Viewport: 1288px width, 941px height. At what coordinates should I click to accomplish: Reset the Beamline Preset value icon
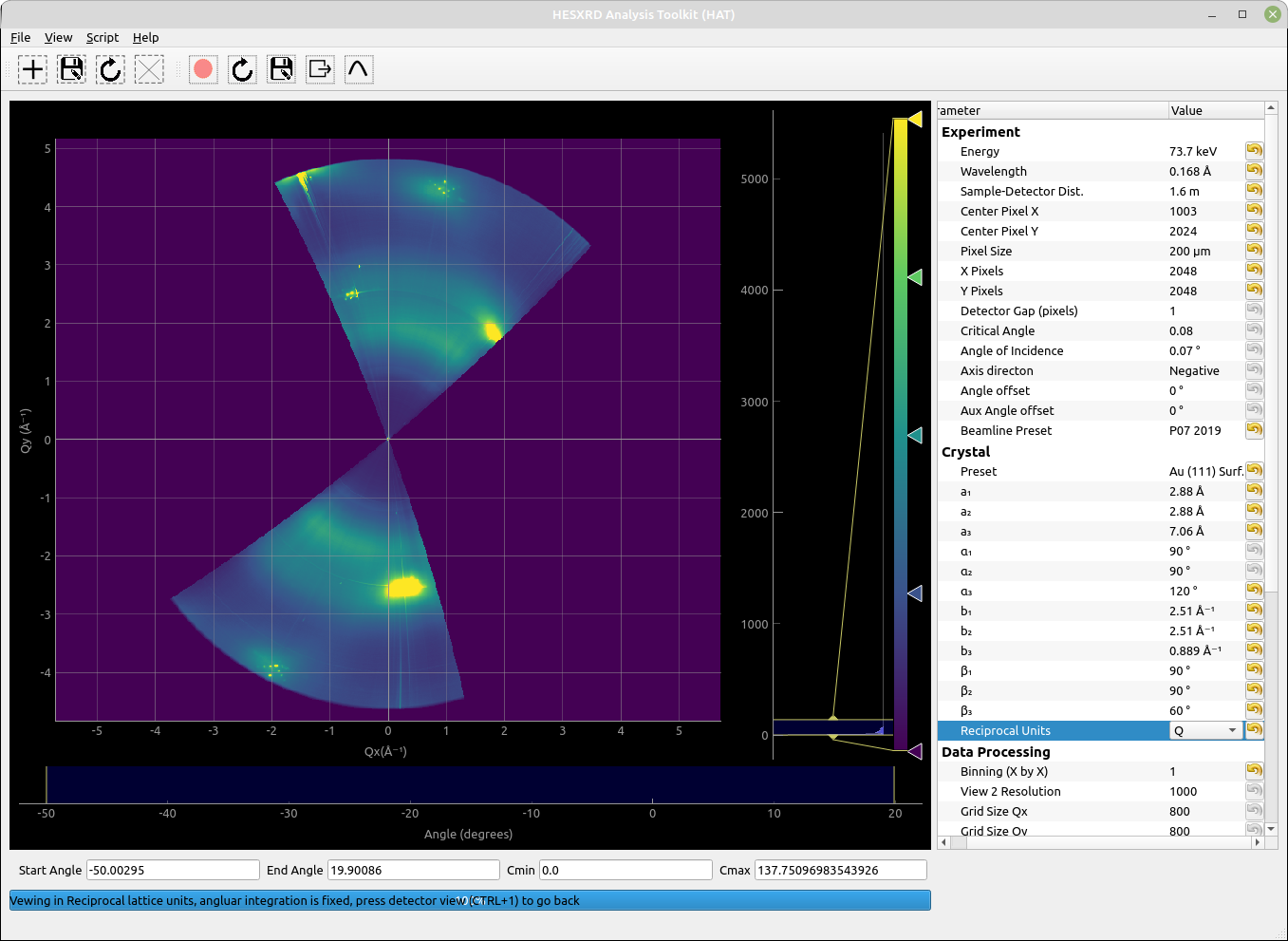tap(1254, 430)
